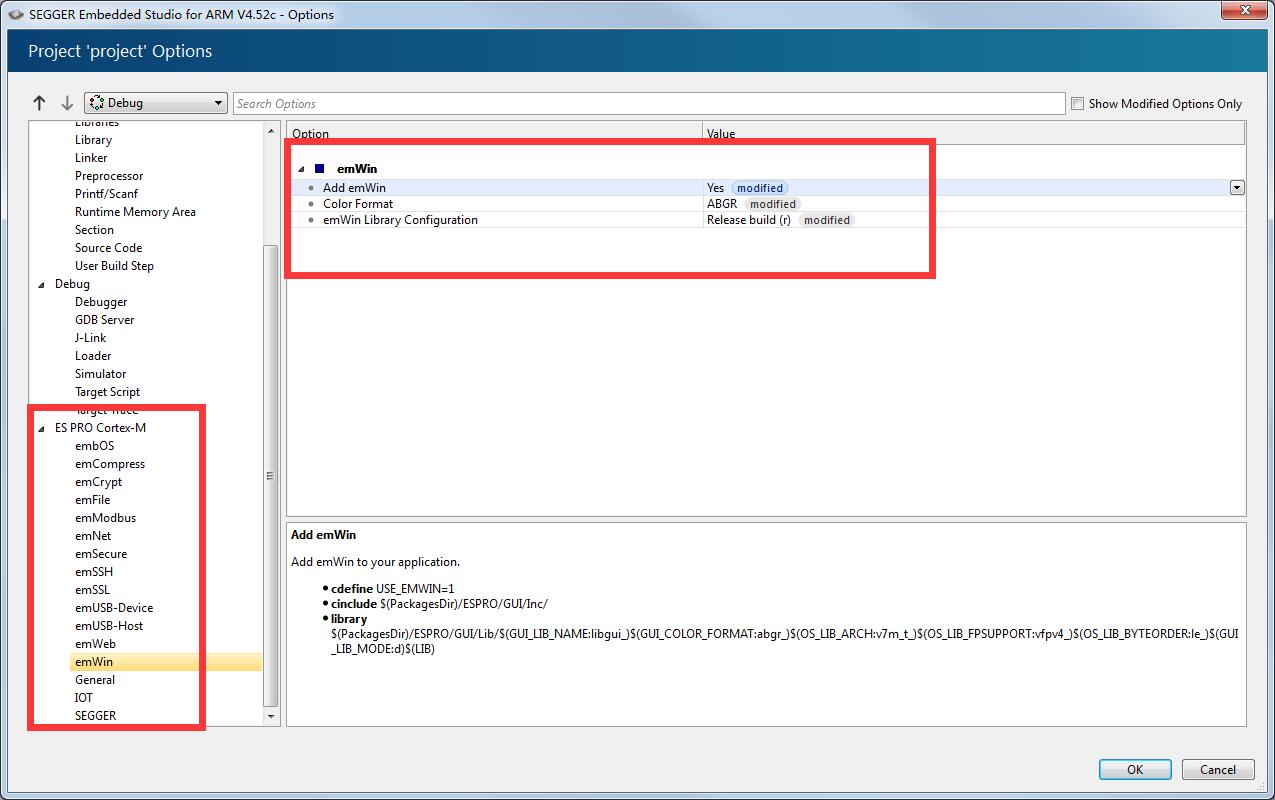Image resolution: width=1275 pixels, height=800 pixels.
Task: Close the Options dialog window
Action: pos(1243,10)
